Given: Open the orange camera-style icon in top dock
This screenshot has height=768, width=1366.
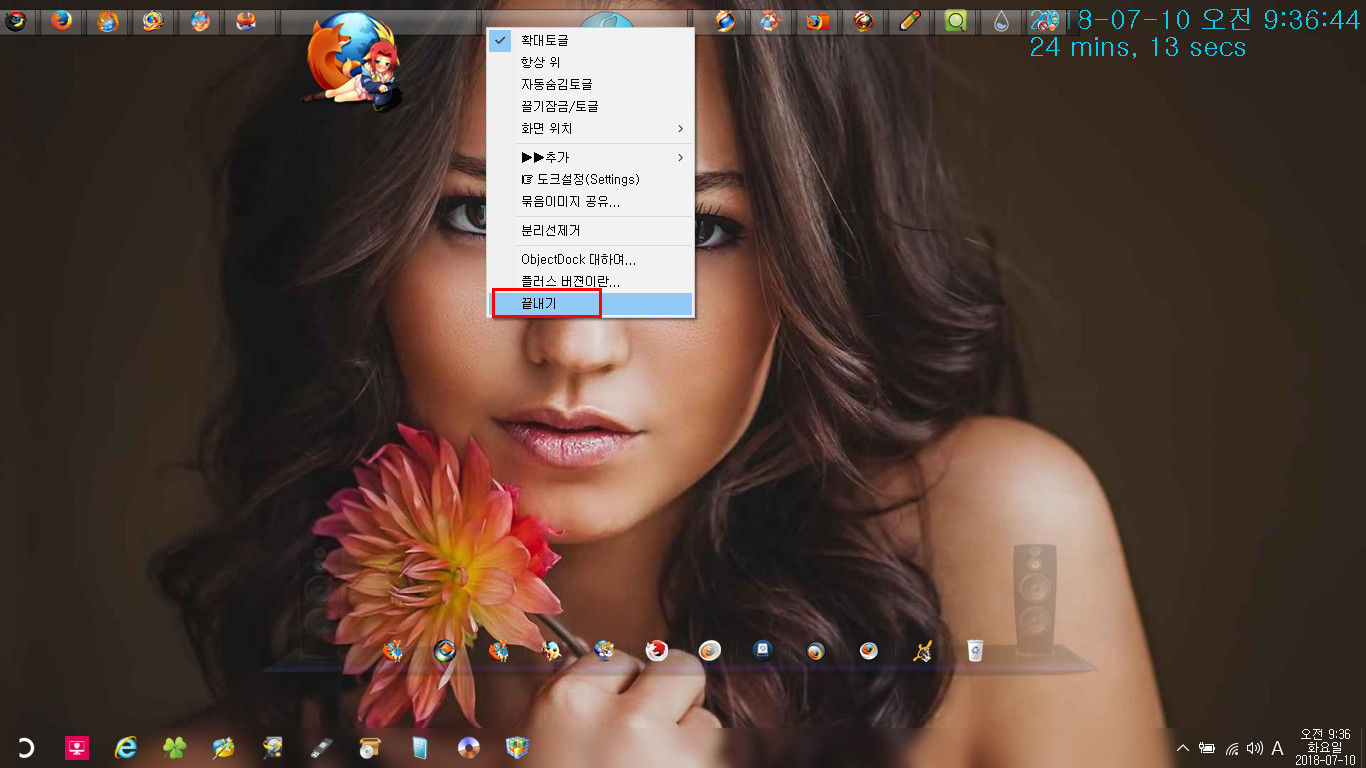Looking at the screenshot, I should pyautogui.click(x=817, y=20).
